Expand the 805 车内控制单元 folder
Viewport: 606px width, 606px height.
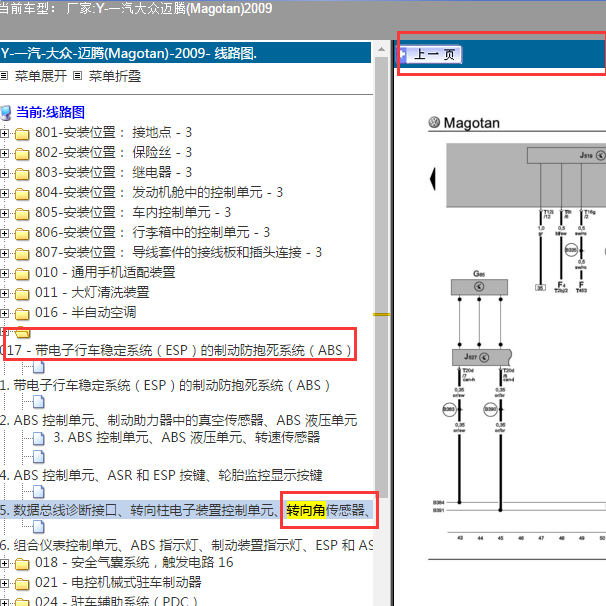click(4, 213)
